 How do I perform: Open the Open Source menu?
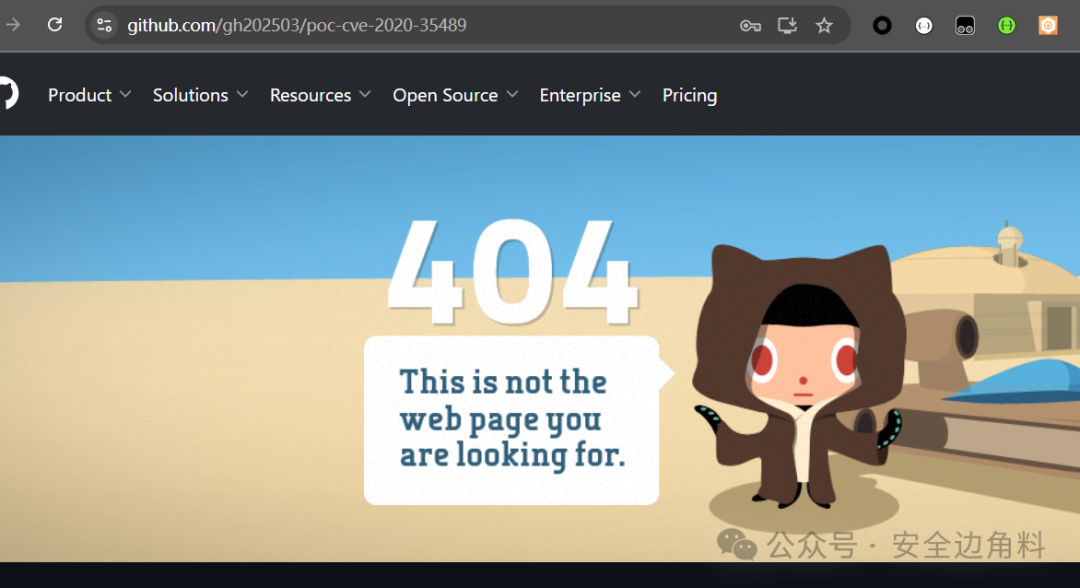[x=455, y=95]
